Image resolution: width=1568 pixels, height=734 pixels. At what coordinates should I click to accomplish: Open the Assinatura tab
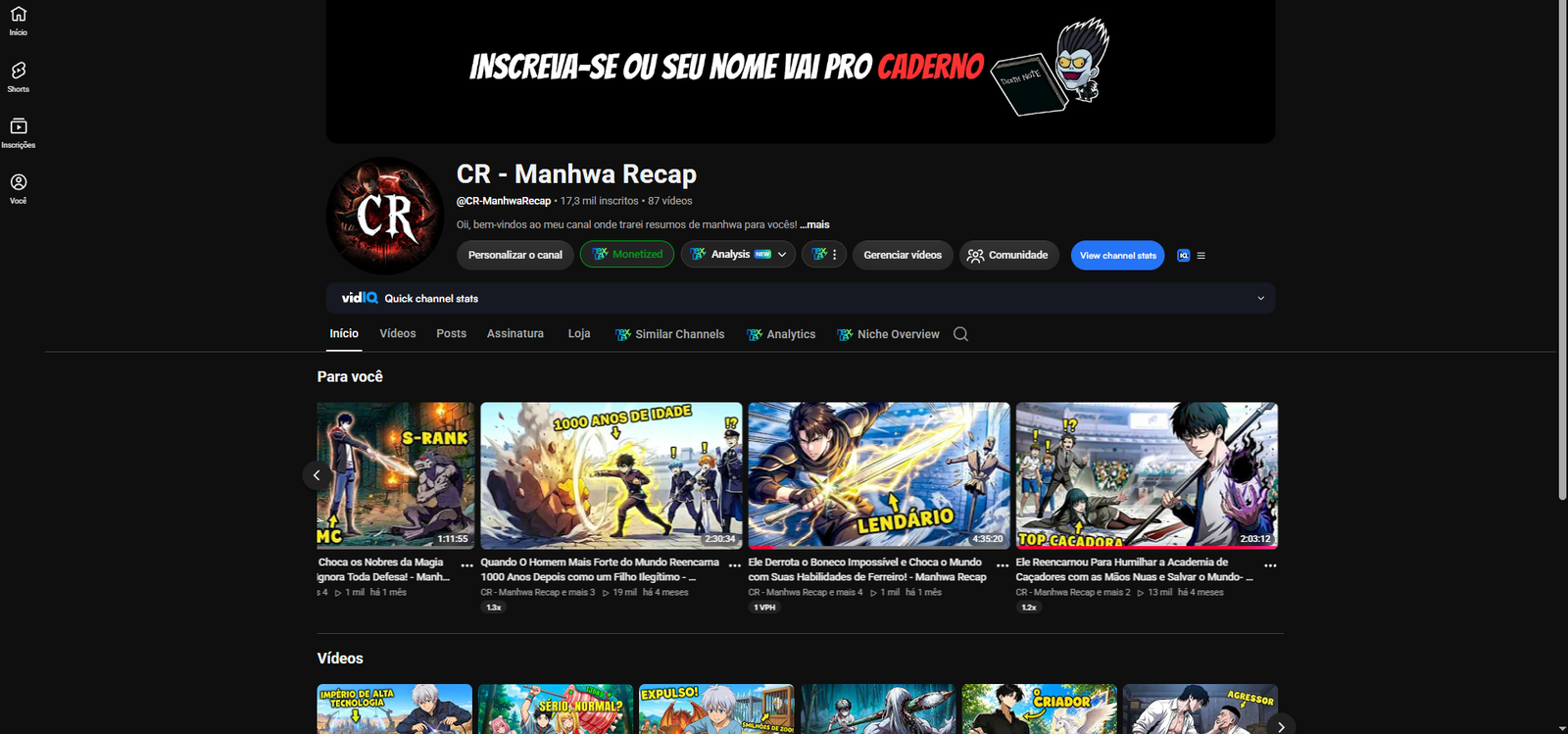pyautogui.click(x=515, y=334)
